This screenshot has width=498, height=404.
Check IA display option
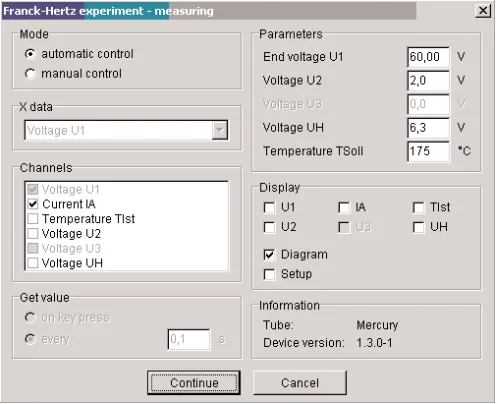point(344,207)
